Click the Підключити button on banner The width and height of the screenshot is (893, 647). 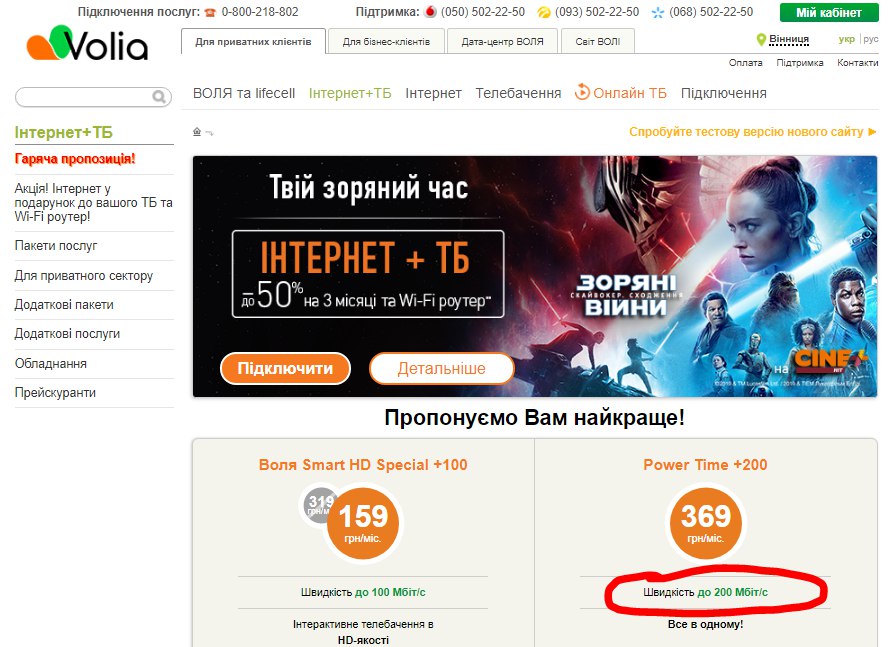coord(285,368)
